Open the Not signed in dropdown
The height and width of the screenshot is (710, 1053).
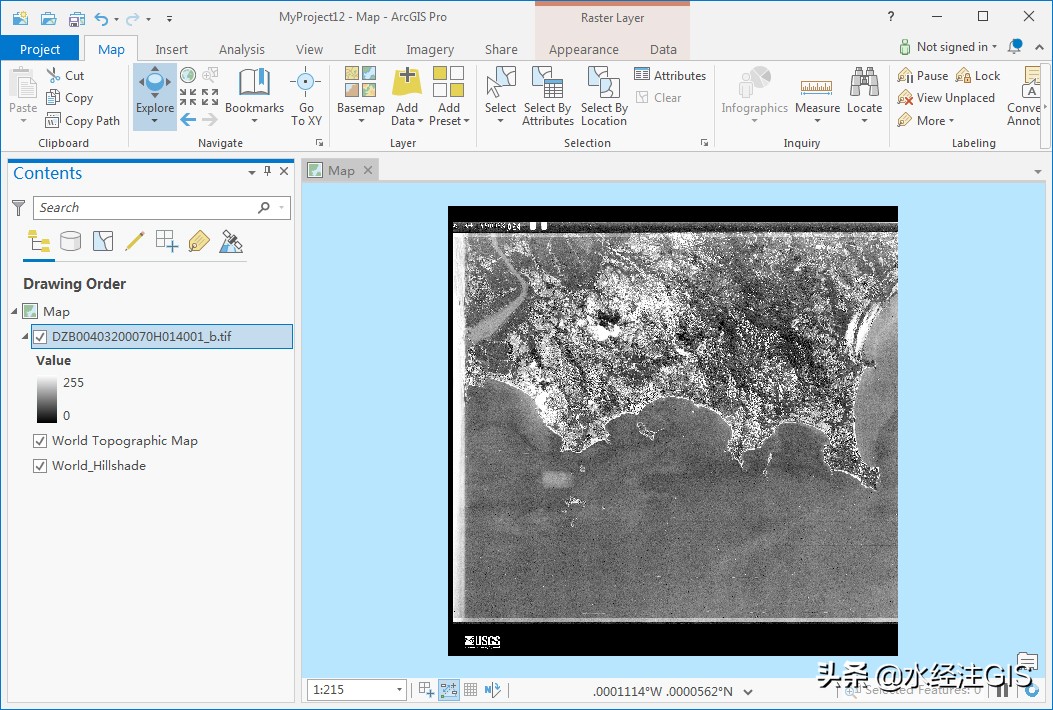coord(950,46)
